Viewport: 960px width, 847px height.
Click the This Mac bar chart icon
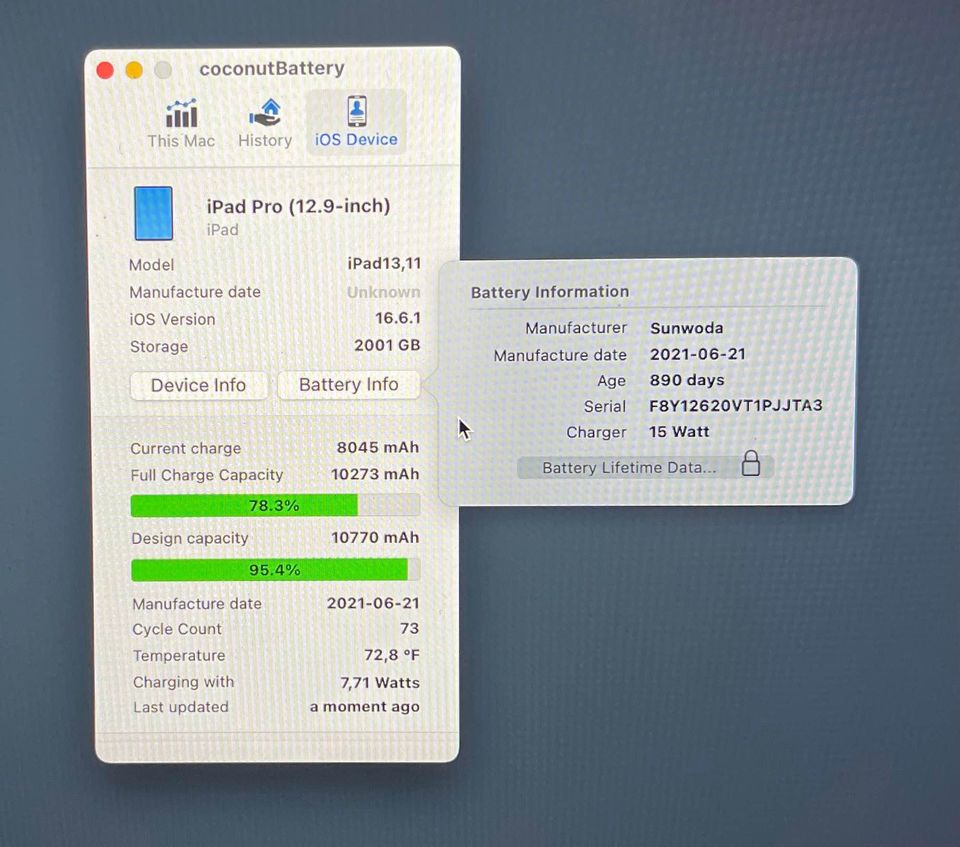coord(181,113)
